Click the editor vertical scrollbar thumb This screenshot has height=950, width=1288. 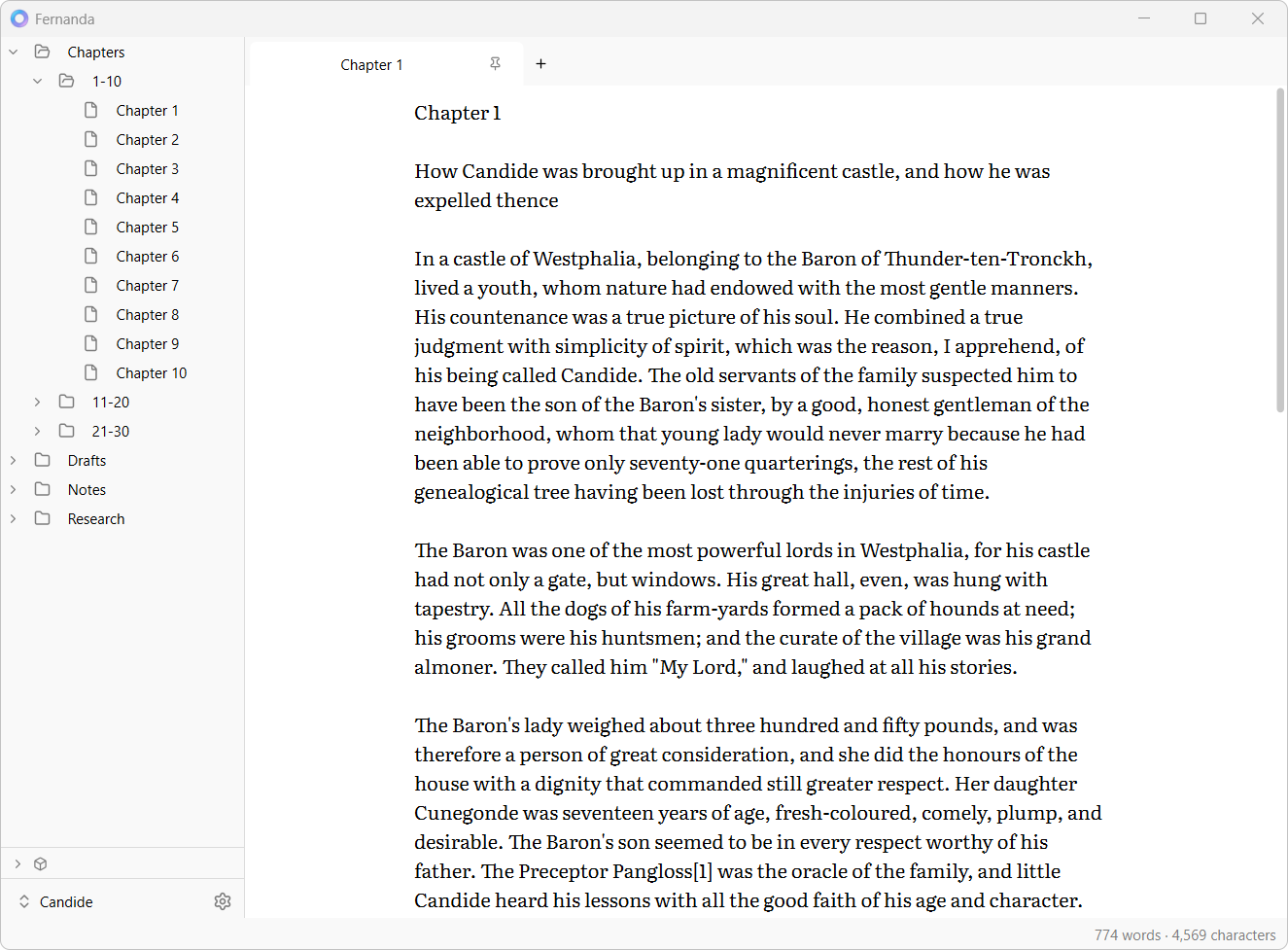pyautogui.click(x=1280, y=250)
